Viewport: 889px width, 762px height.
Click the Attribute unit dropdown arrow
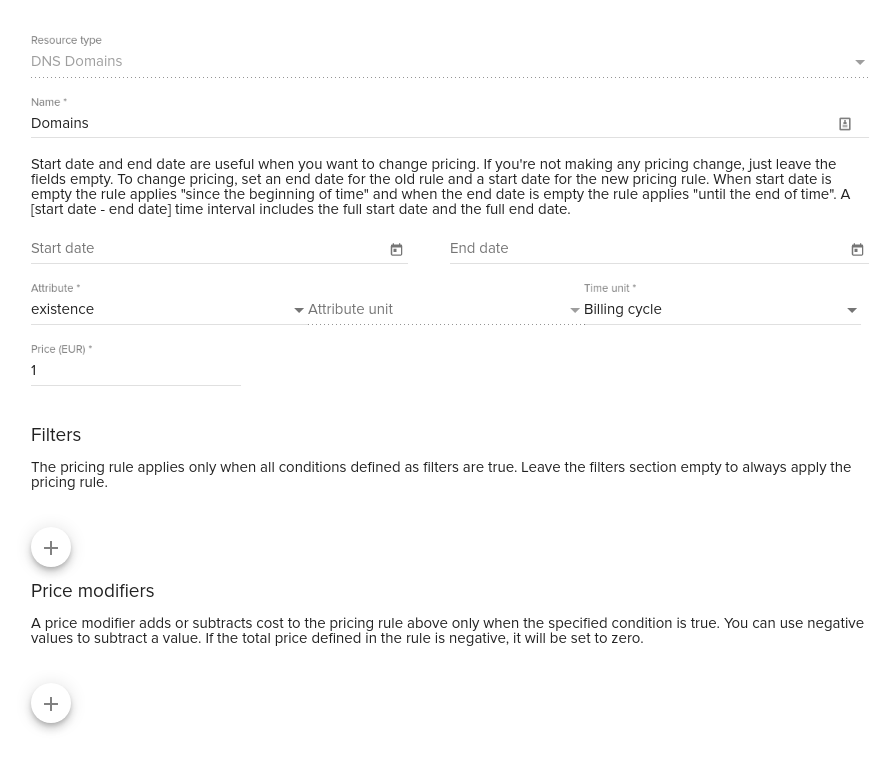574,310
